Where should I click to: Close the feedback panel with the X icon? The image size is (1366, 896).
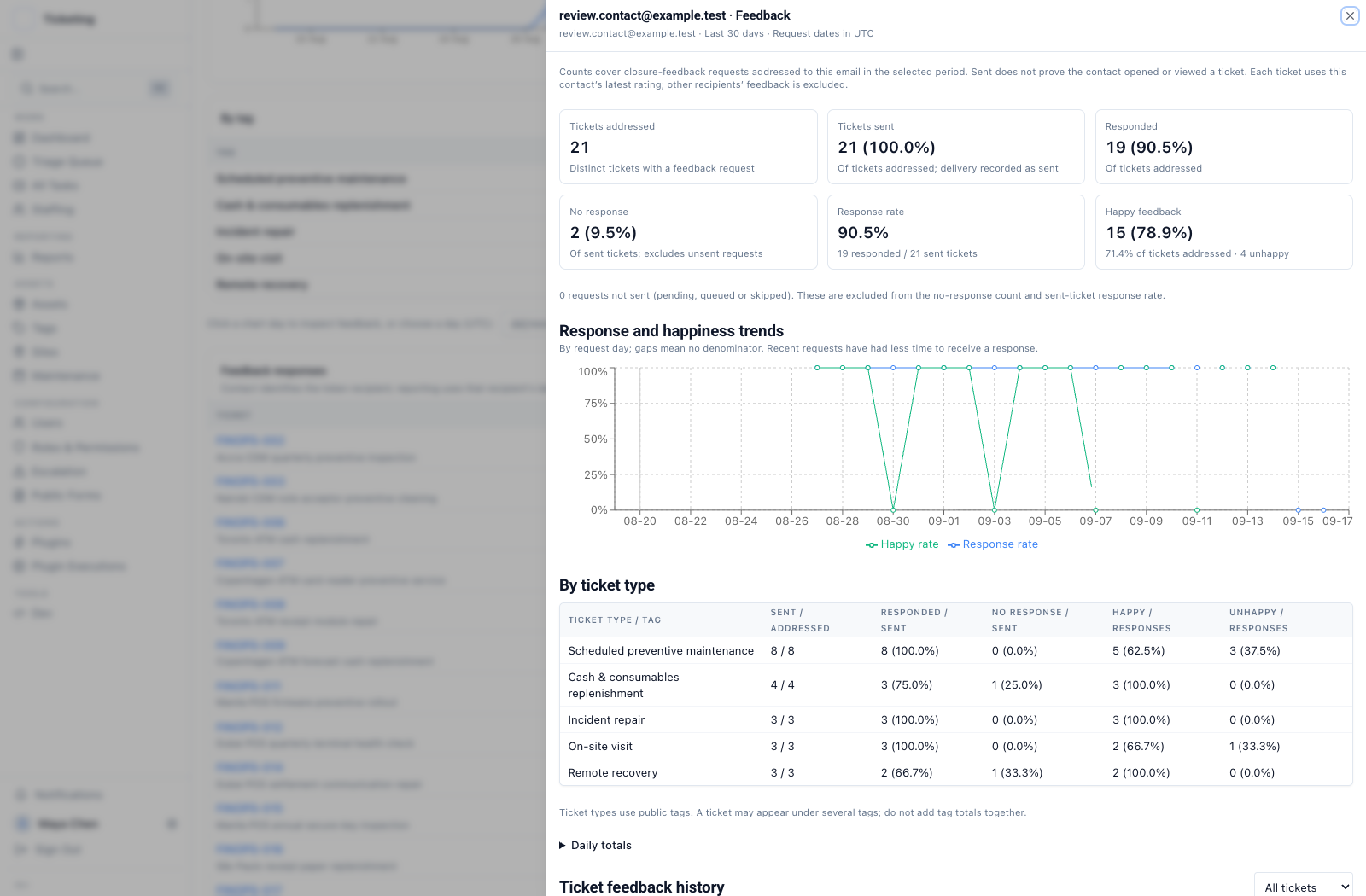tap(1350, 15)
